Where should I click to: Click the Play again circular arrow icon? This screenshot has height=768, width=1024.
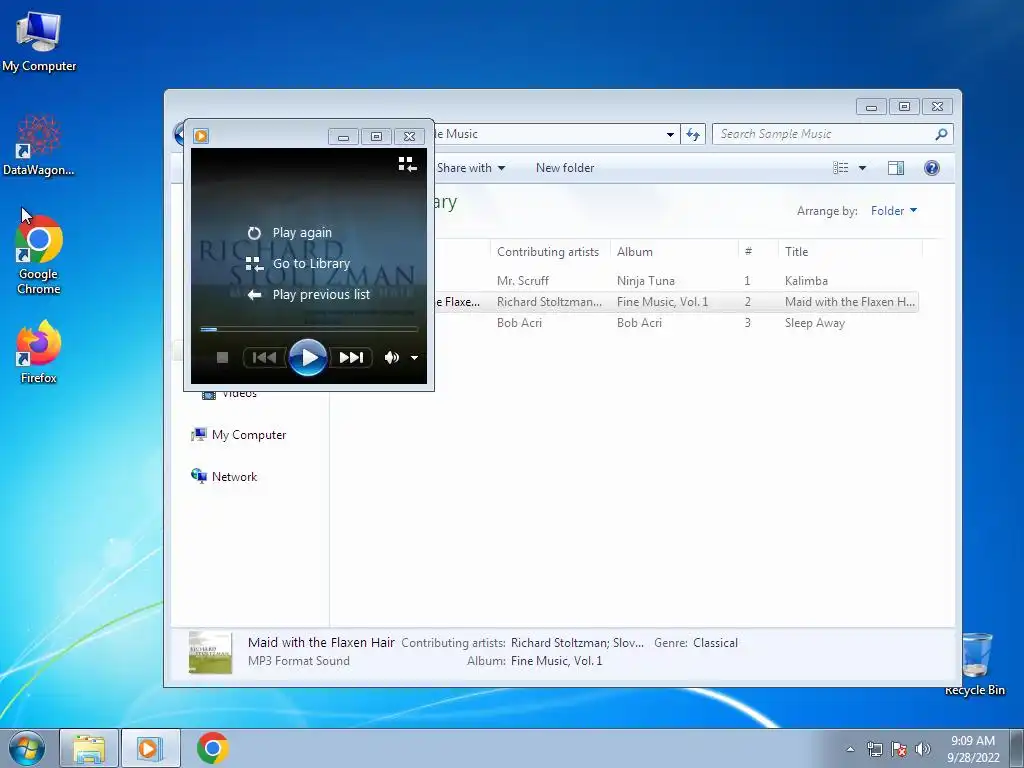(x=254, y=232)
